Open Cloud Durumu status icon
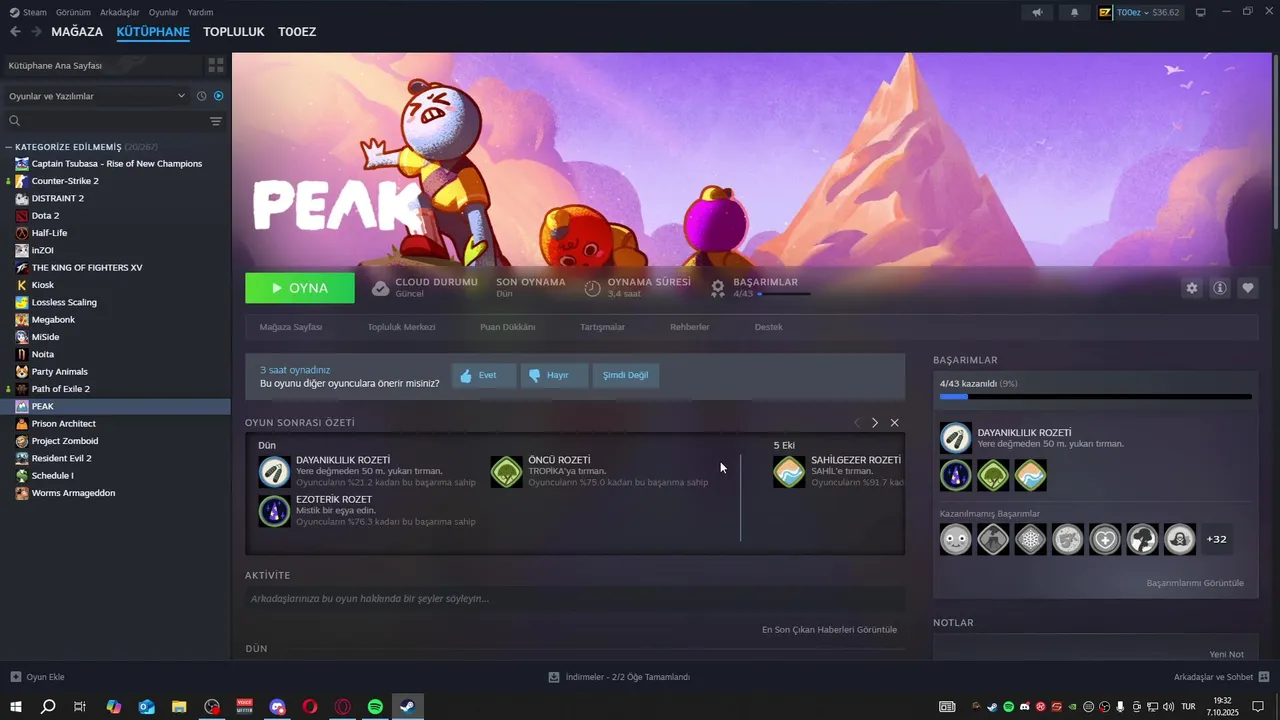1280x720 pixels. click(x=380, y=288)
